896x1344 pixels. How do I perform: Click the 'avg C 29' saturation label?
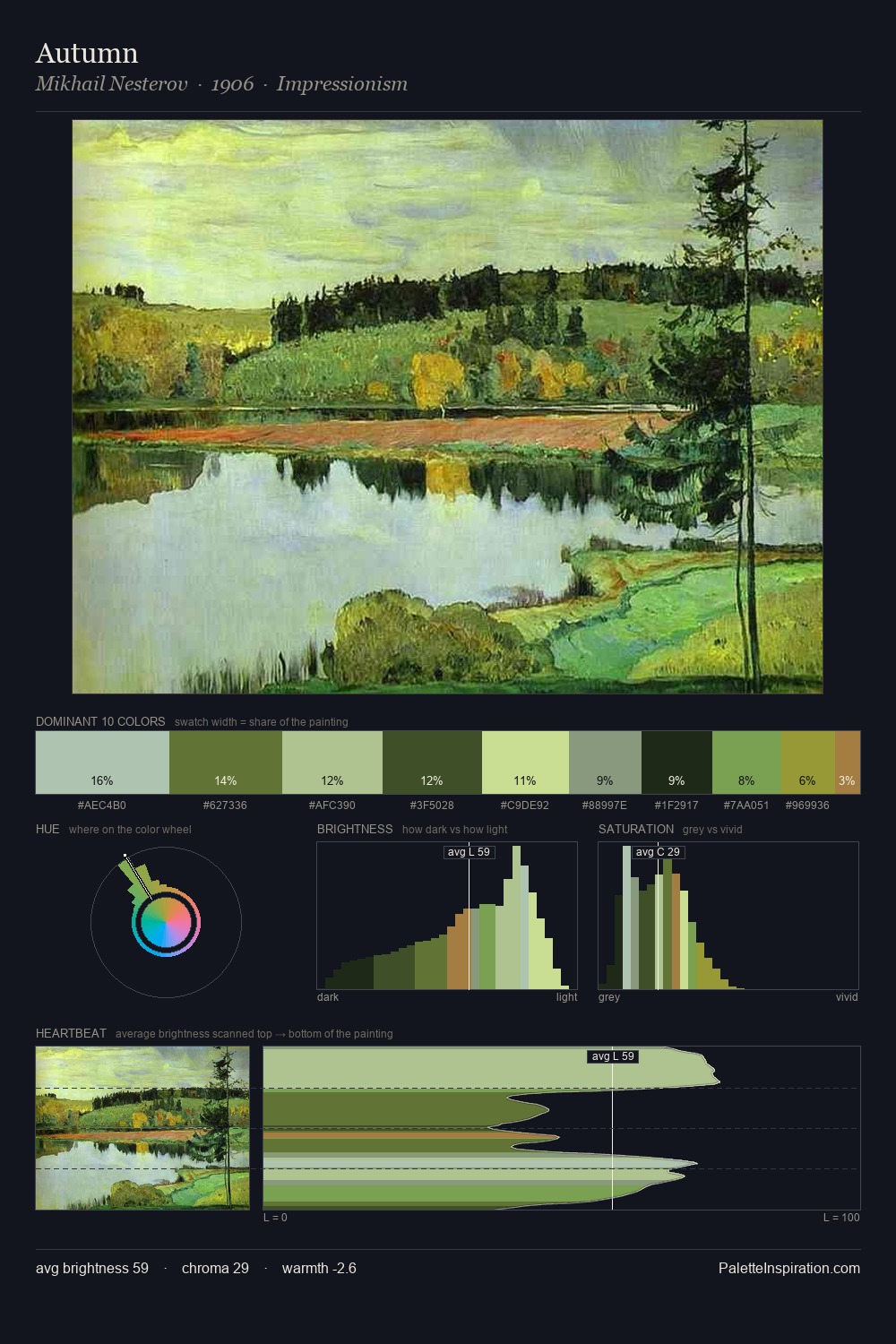click(659, 852)
